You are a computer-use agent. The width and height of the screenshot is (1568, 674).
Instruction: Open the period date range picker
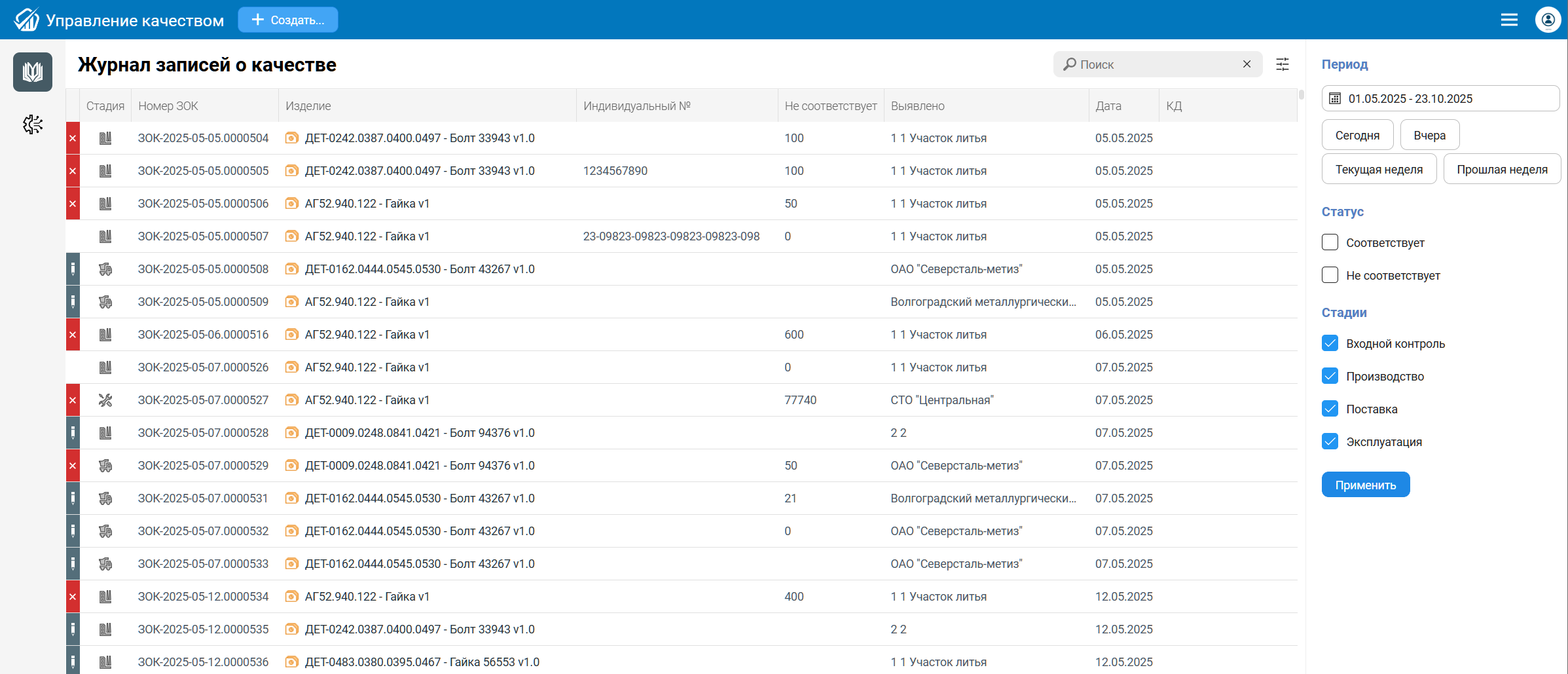tap(1440, 99)
